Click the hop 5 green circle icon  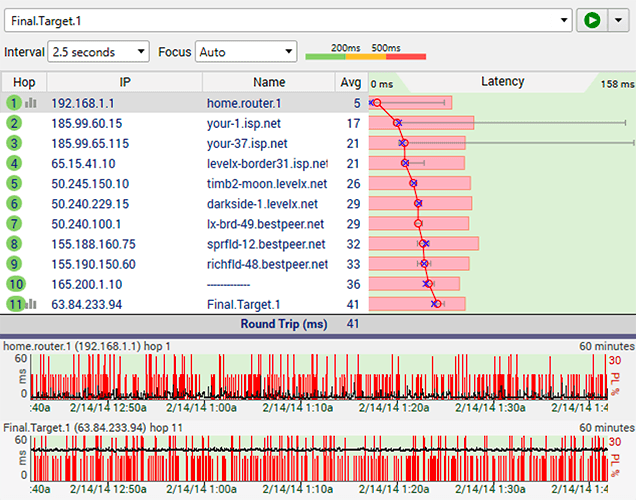(14, 183)
